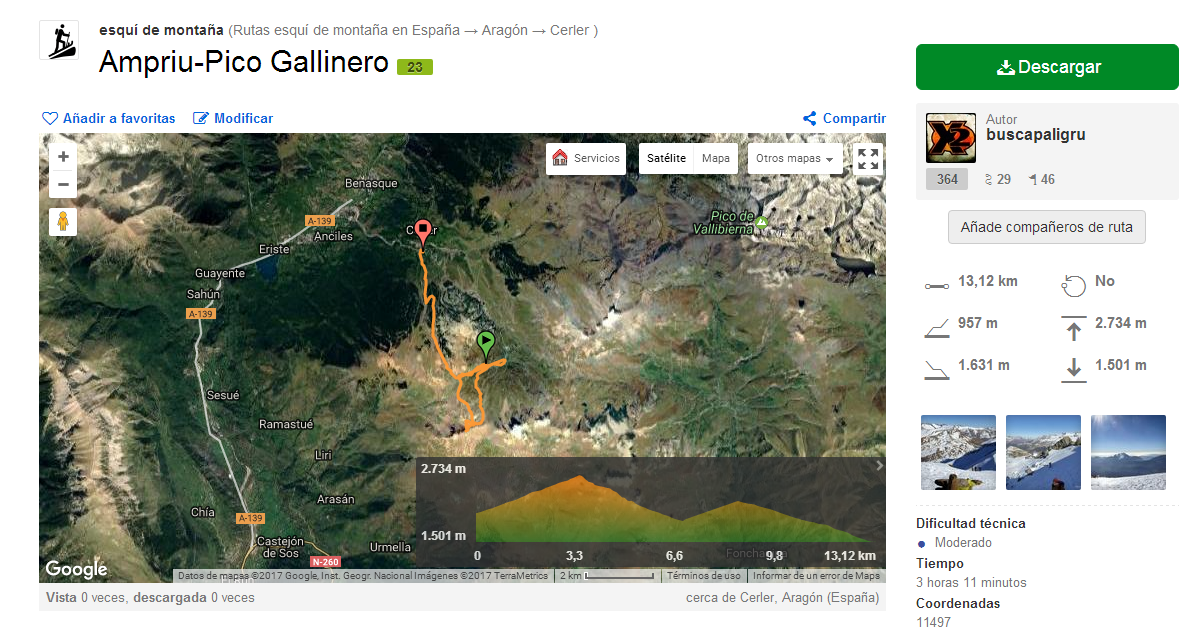Screen dimensions: 1184x633
Task: Expand the Otros mapas dropdown
Action: [794, 159]
